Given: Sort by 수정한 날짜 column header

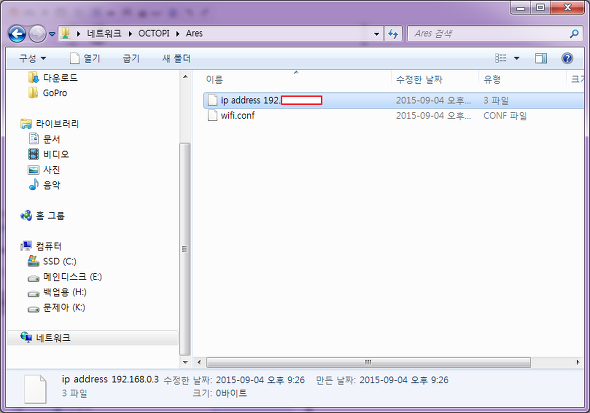Looking at the screenshot, I should click(x=420, y=80).
